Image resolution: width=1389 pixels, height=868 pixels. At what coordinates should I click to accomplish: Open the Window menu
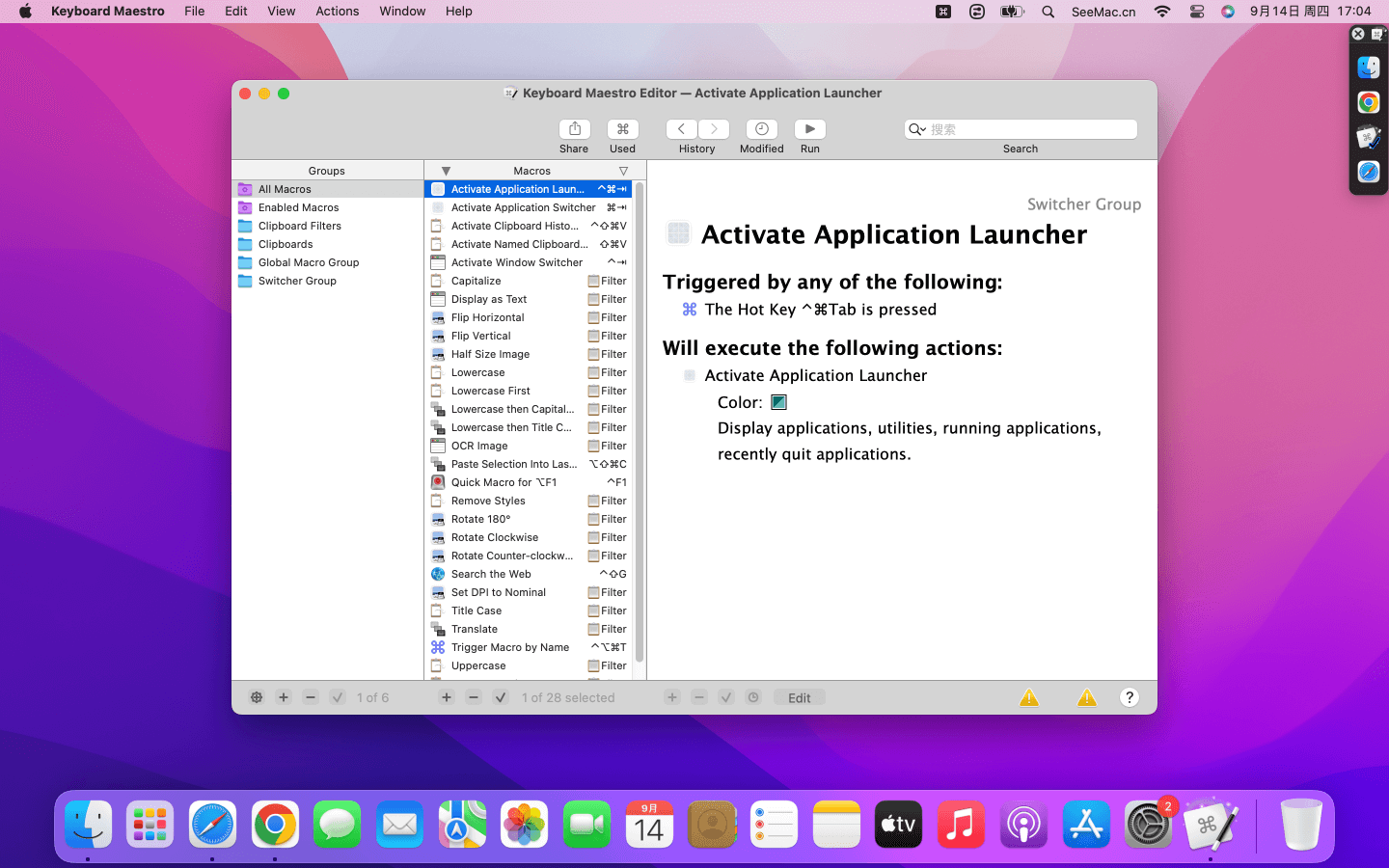click(x=402, y=12)
